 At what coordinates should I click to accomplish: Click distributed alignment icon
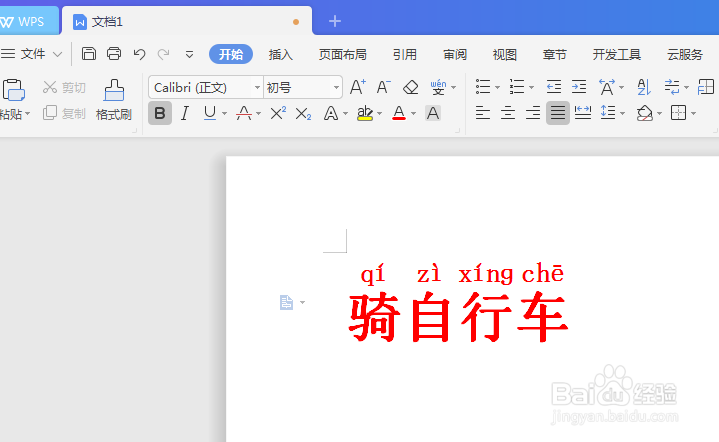coord(583,113)
